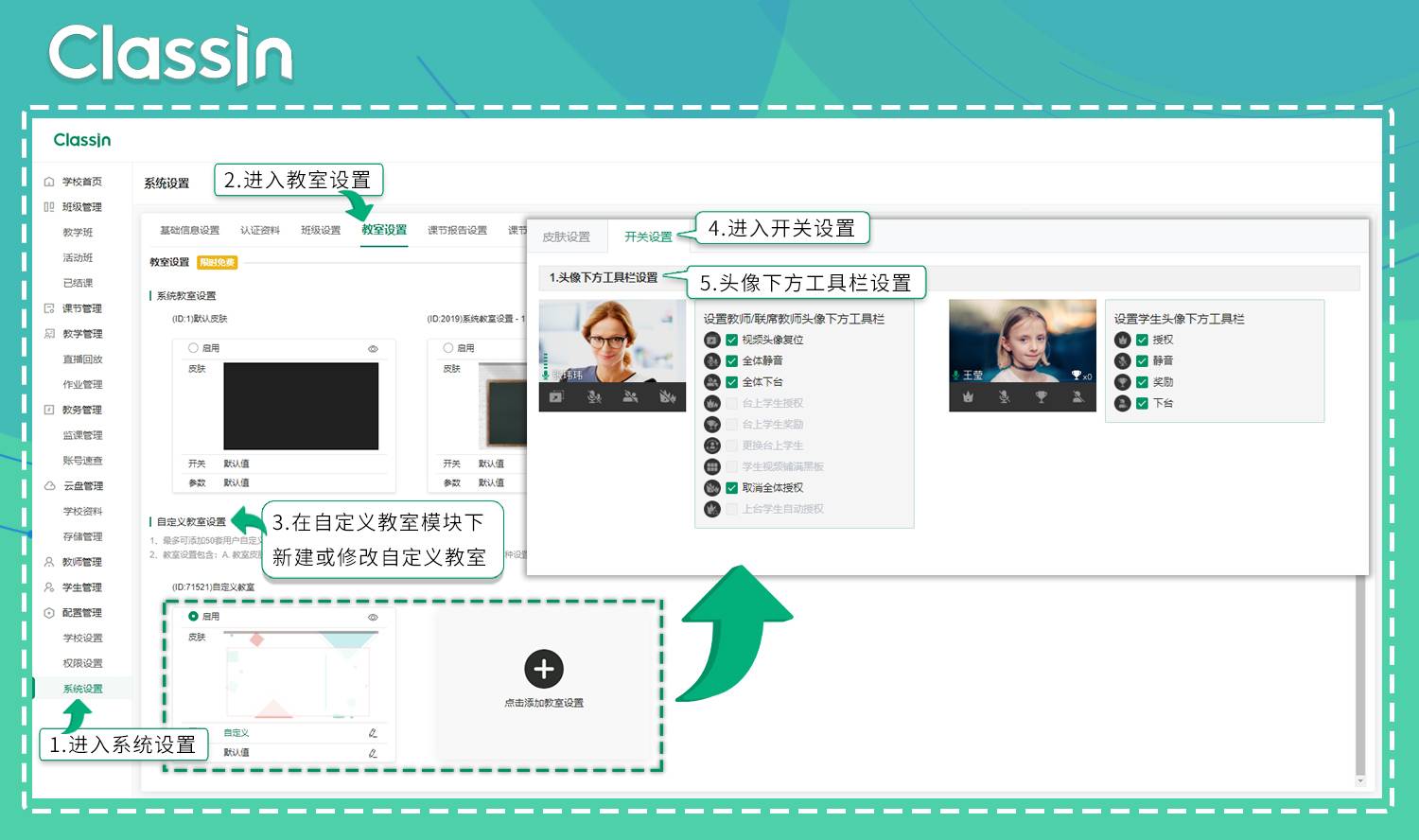
Task: Open 已结课 in sidebar
Action: point(78,283)
